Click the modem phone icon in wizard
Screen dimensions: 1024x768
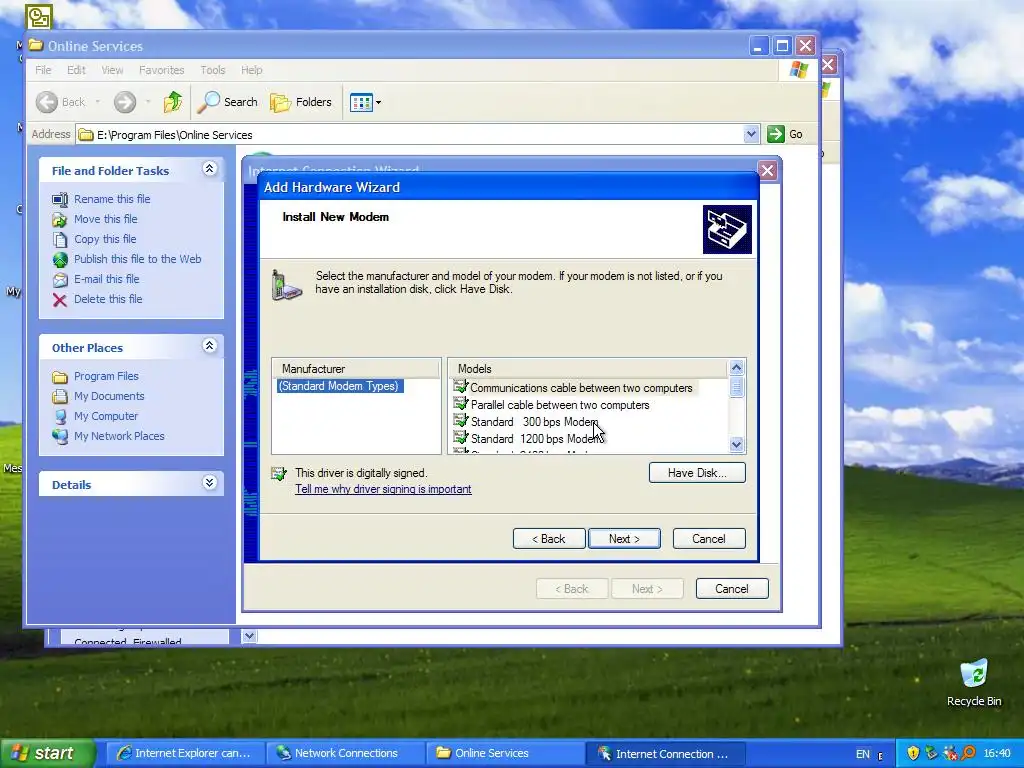286,285
